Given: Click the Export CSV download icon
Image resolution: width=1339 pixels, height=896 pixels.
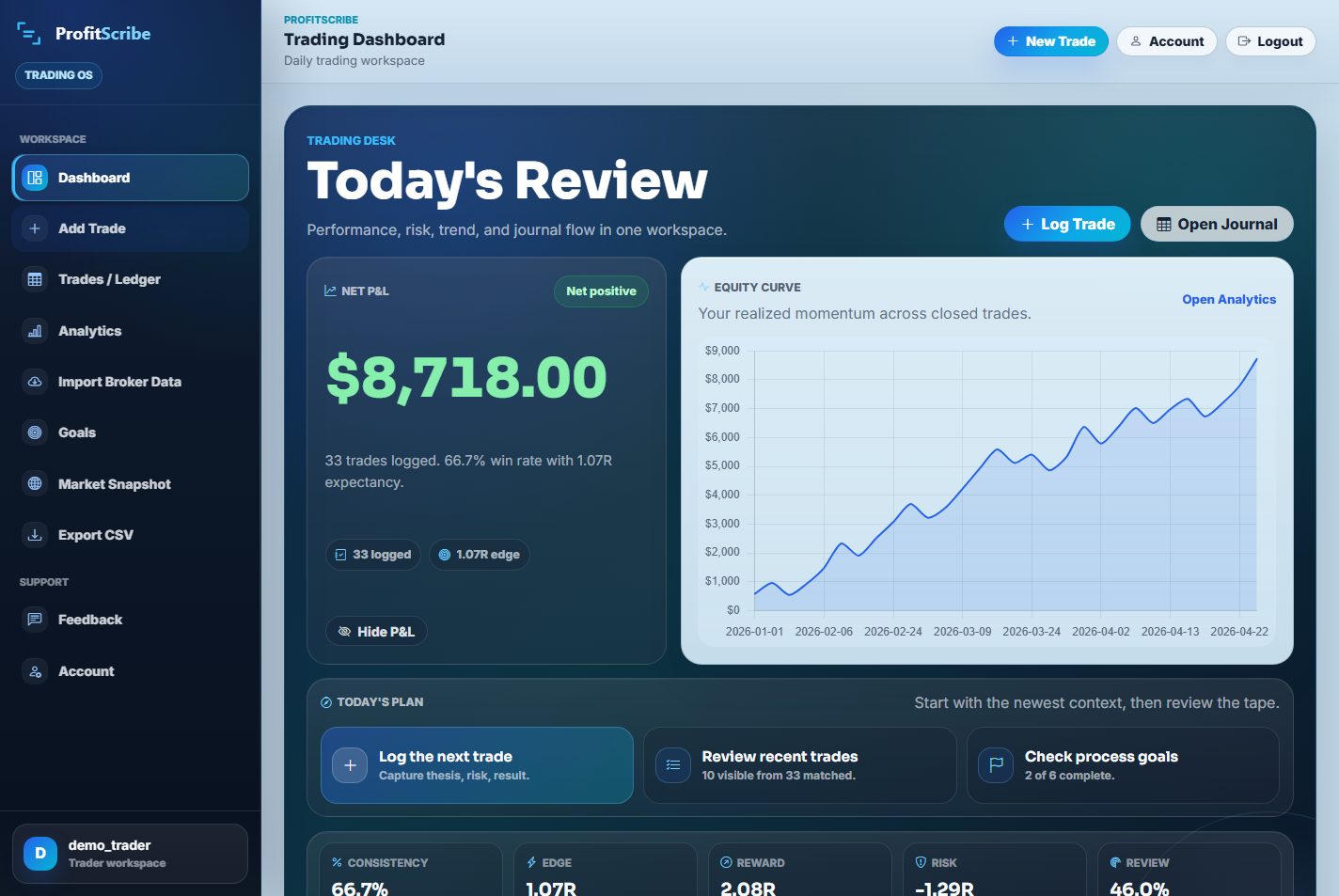Looking at the screenshot, I should tap(35, 535).
